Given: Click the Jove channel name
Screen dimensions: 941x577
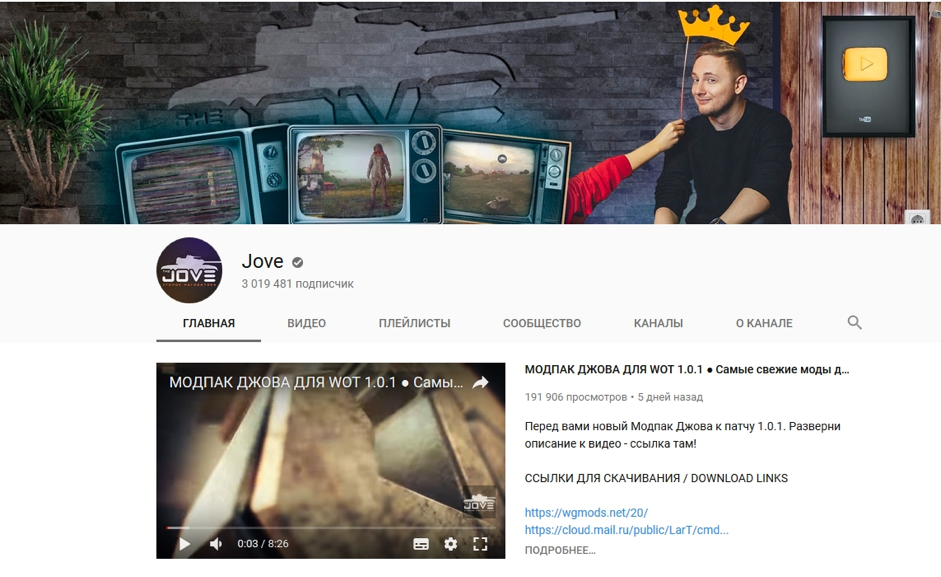Looking at the screenshot, I should (262, 261).
